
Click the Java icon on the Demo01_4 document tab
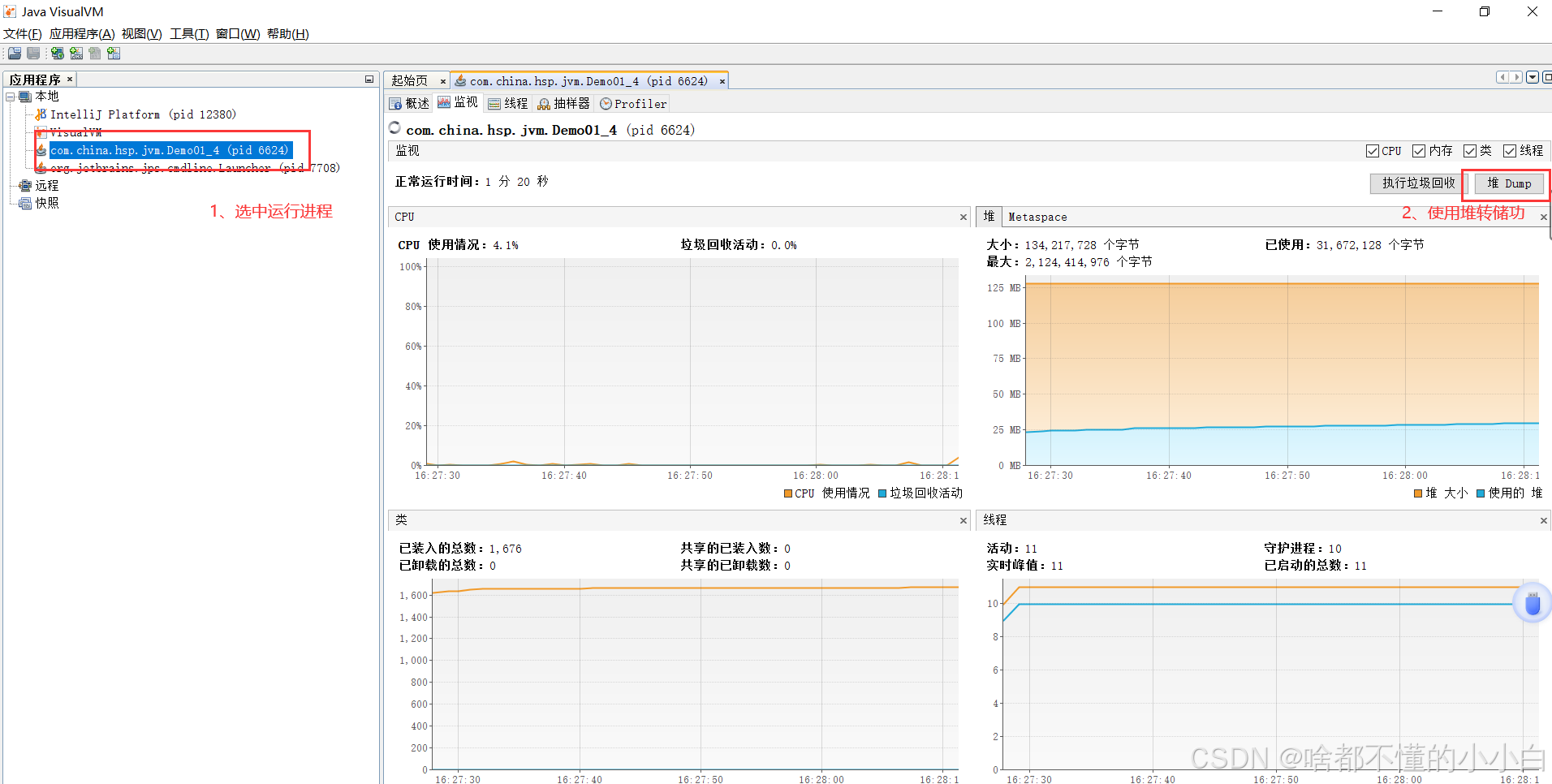460,81
